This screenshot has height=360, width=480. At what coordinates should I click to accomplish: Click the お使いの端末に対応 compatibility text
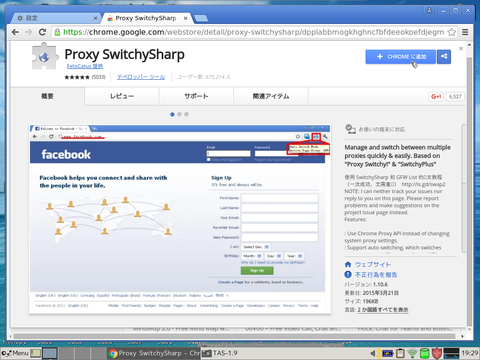(382, 129)
